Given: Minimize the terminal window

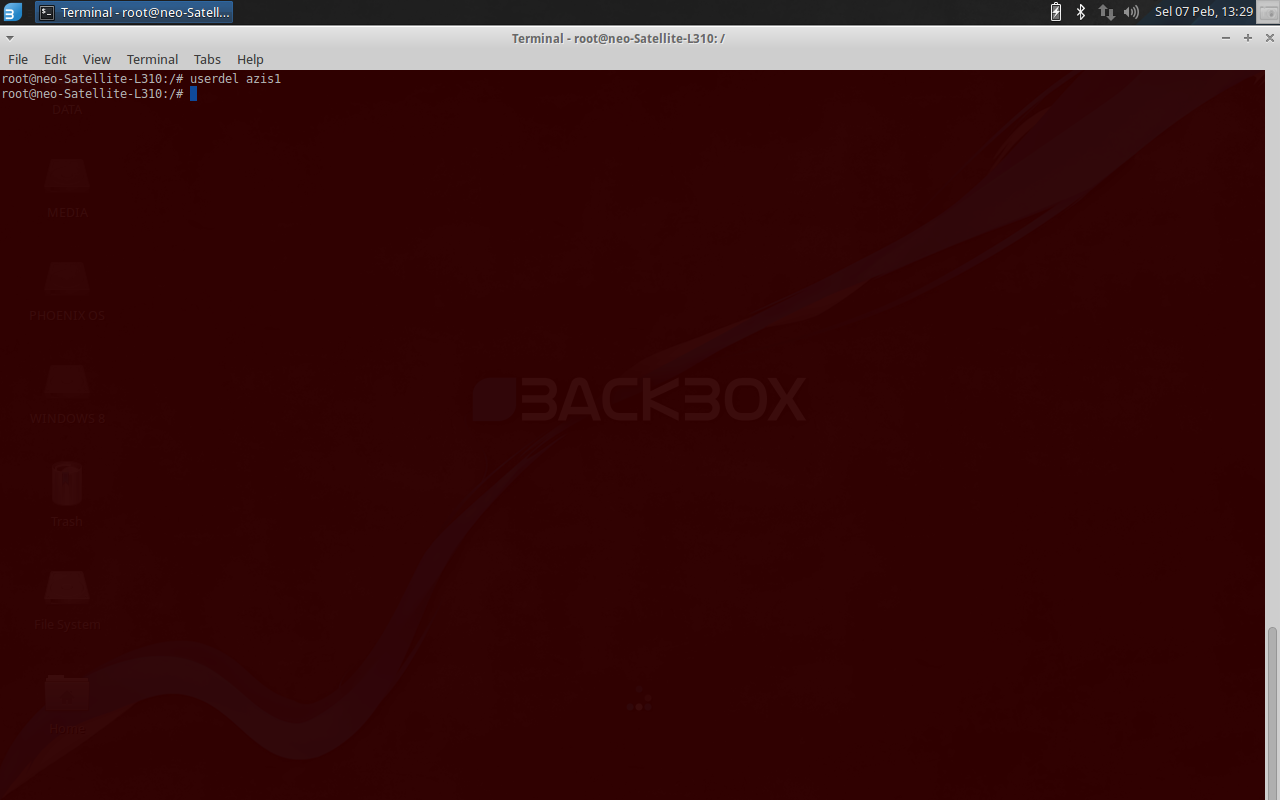Looking at the screenshot, I should (x=1227, y=38).
